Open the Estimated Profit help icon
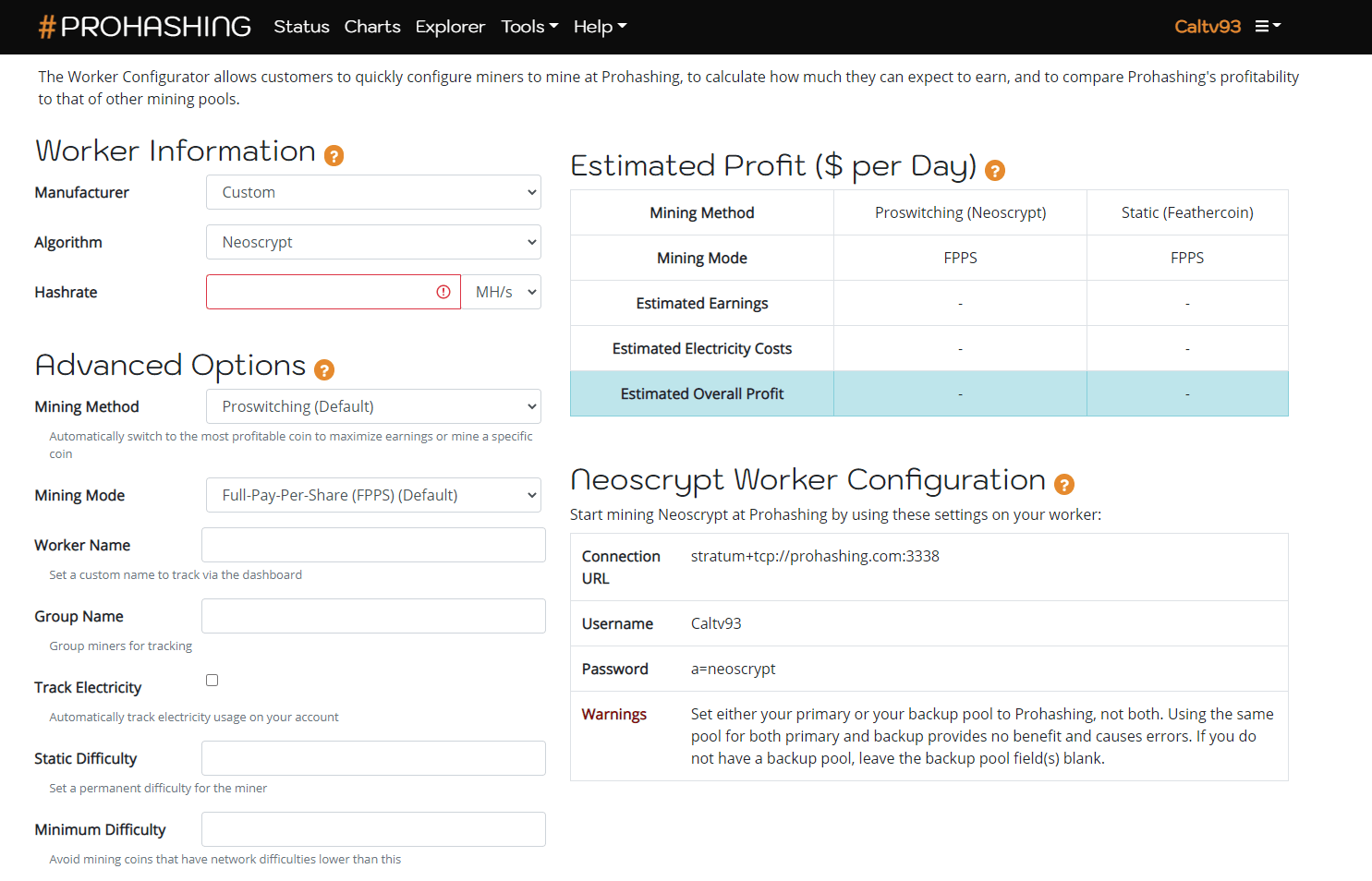This screenshot has height=881, width=1372. [995, 170]
